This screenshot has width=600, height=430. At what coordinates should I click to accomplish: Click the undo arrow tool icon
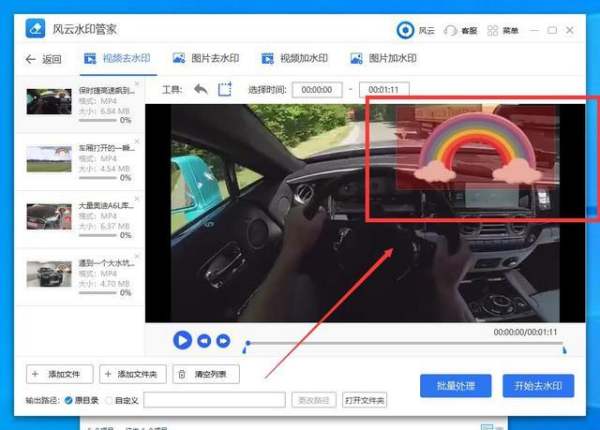tap(201, 89)
